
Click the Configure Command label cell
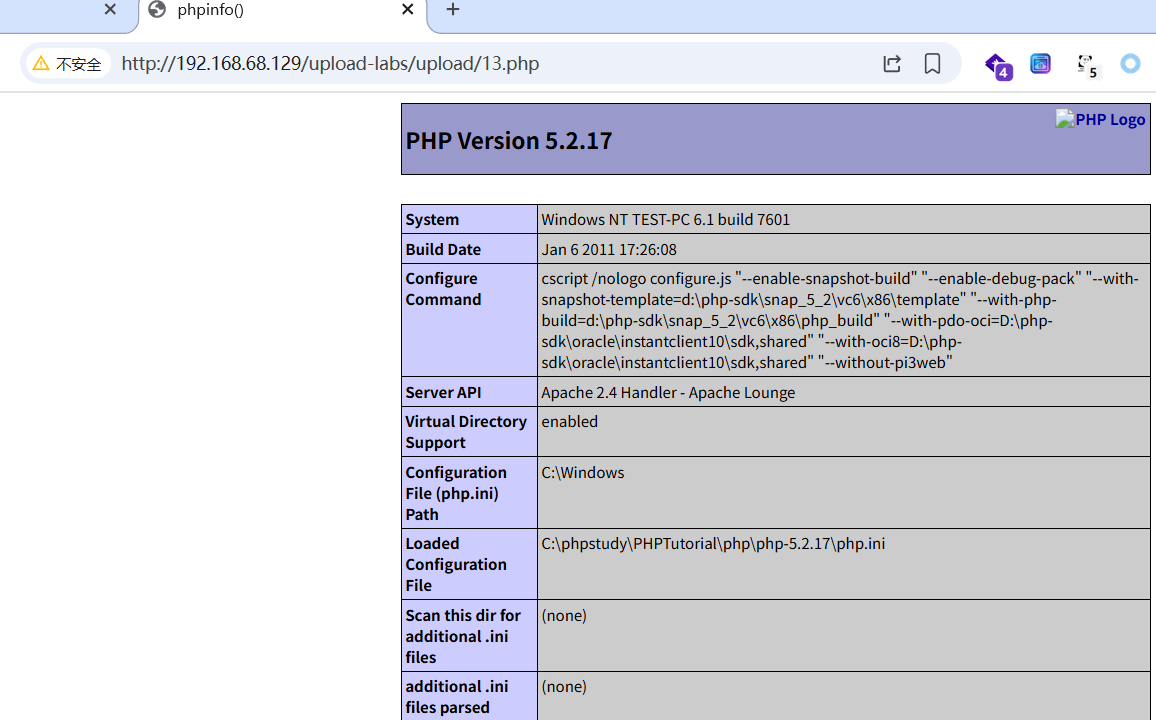click(x=470, y=320)
